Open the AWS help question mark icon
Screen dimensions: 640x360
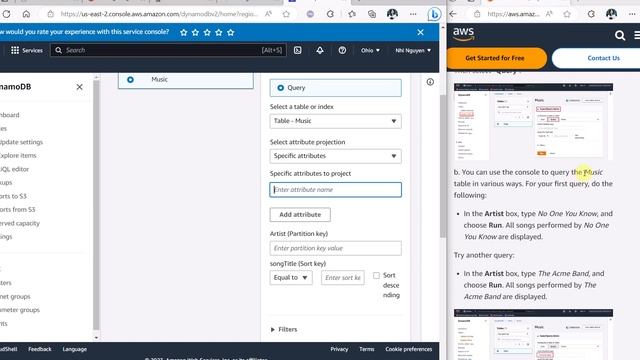[342, 50]
